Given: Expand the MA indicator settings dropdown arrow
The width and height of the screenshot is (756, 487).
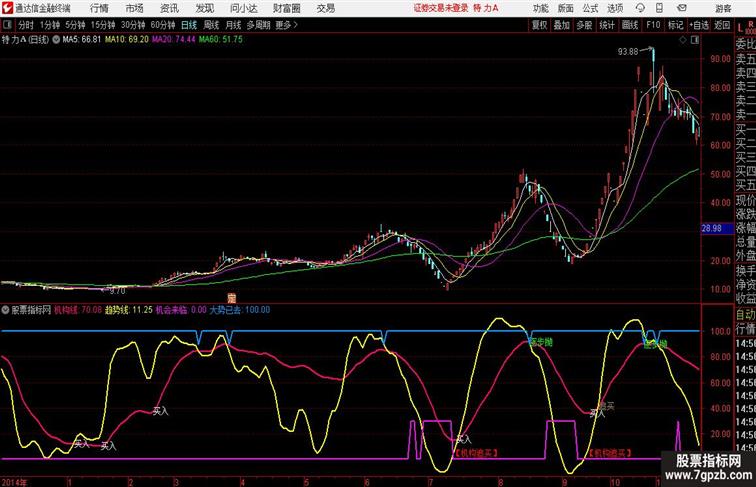Looking at the screenshot, I should [56, 40].
